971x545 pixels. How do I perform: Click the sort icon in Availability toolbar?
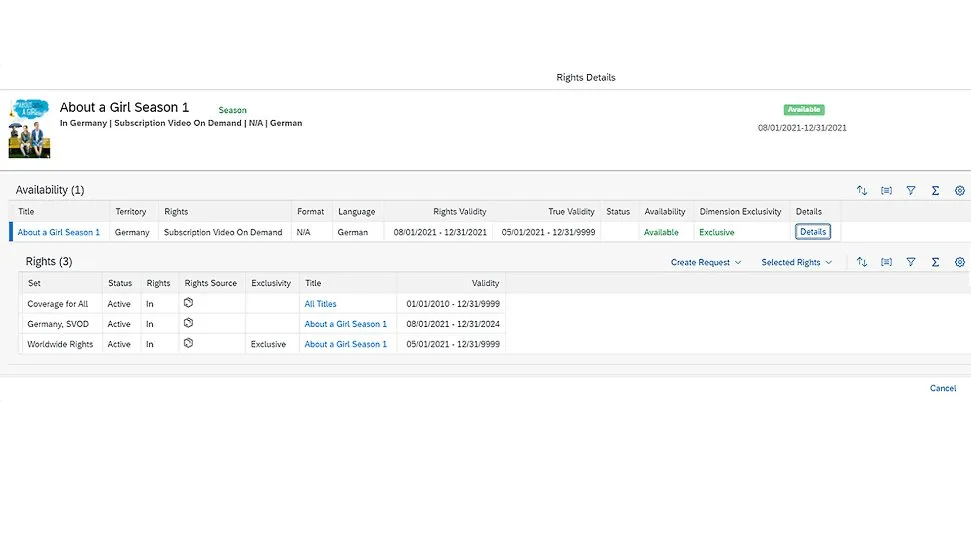coord(862,190)
